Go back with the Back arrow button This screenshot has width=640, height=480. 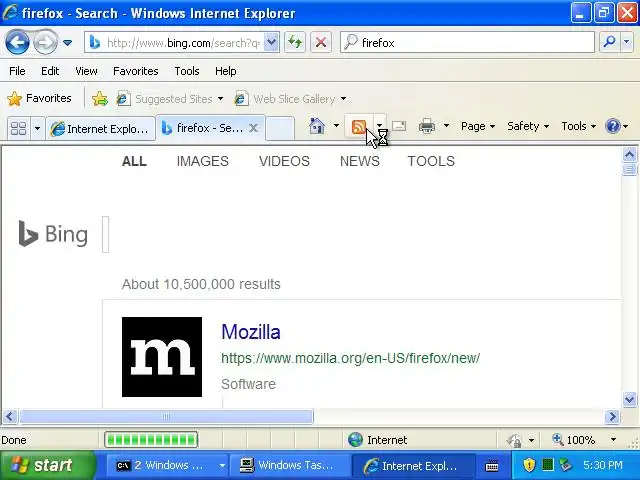pyautogui.click(x=17, y=42)
